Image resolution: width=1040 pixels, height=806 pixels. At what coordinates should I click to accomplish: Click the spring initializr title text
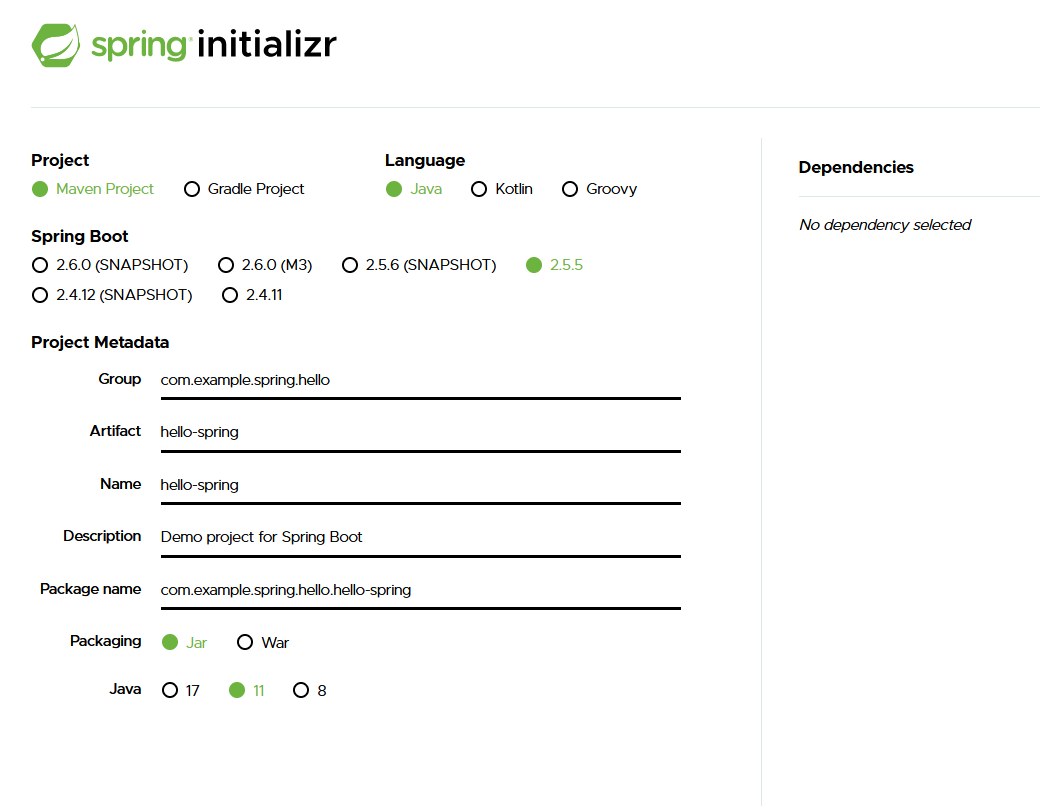[214, 45]
